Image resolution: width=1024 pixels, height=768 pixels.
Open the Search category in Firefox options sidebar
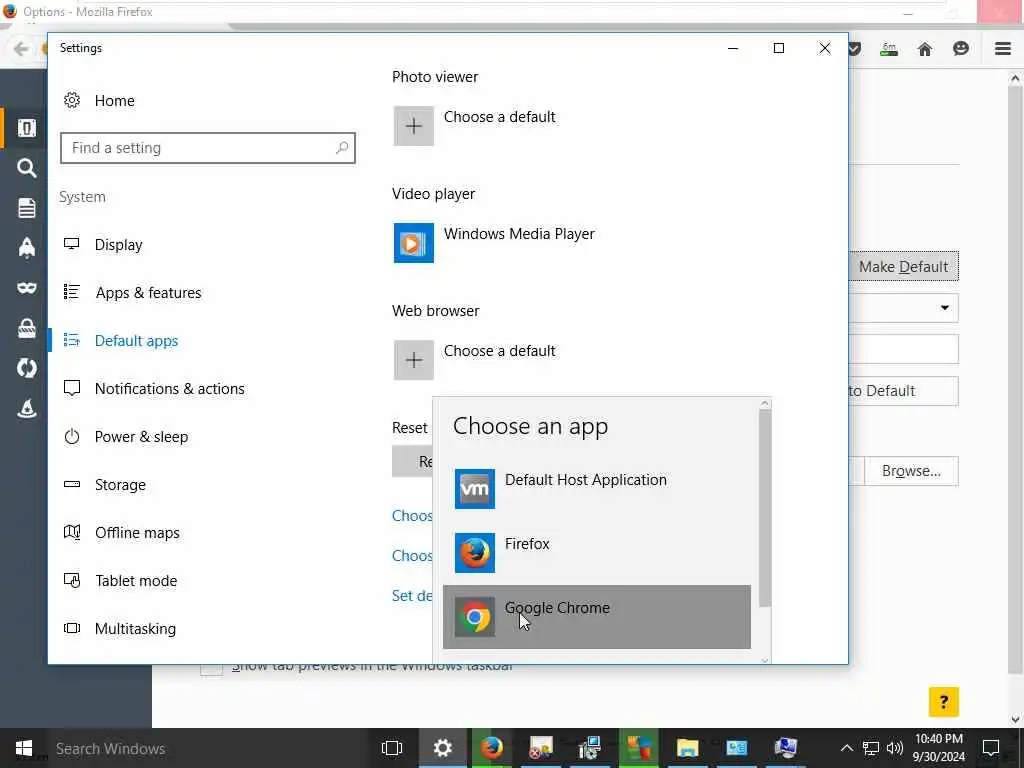click(26, 168)
